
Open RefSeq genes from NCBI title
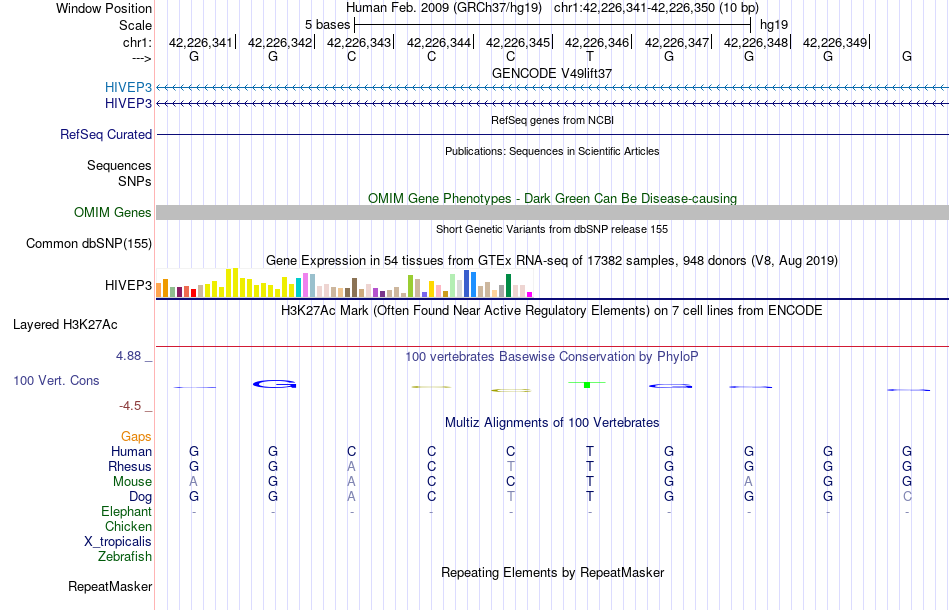click(x=552, y=120)
